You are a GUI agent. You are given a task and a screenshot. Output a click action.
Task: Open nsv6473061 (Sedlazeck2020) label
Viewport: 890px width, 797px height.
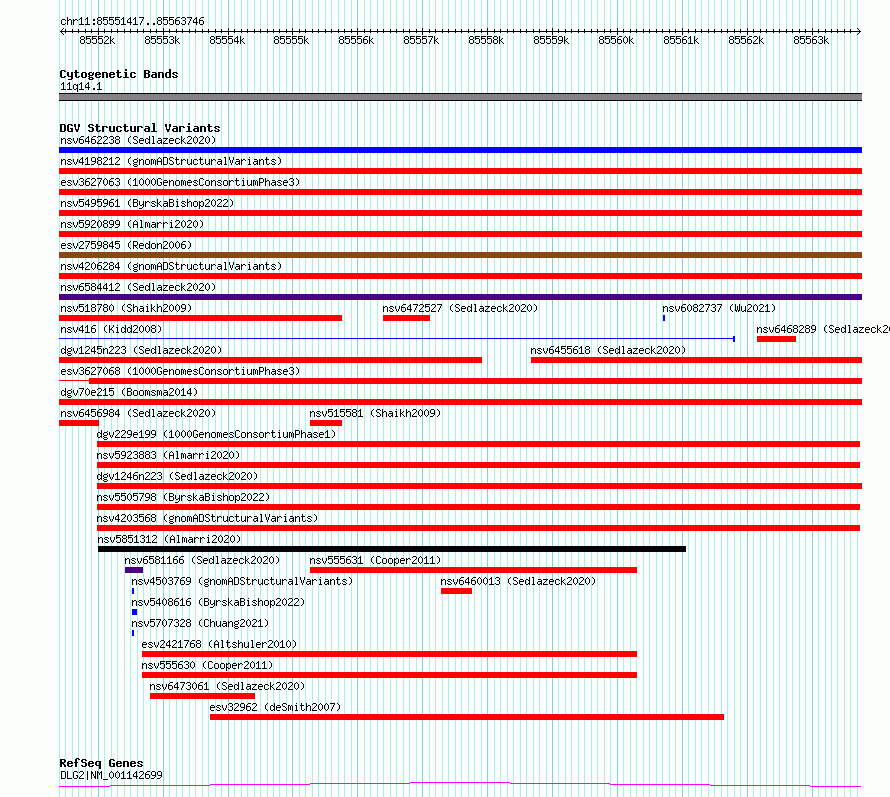point(227,686)
